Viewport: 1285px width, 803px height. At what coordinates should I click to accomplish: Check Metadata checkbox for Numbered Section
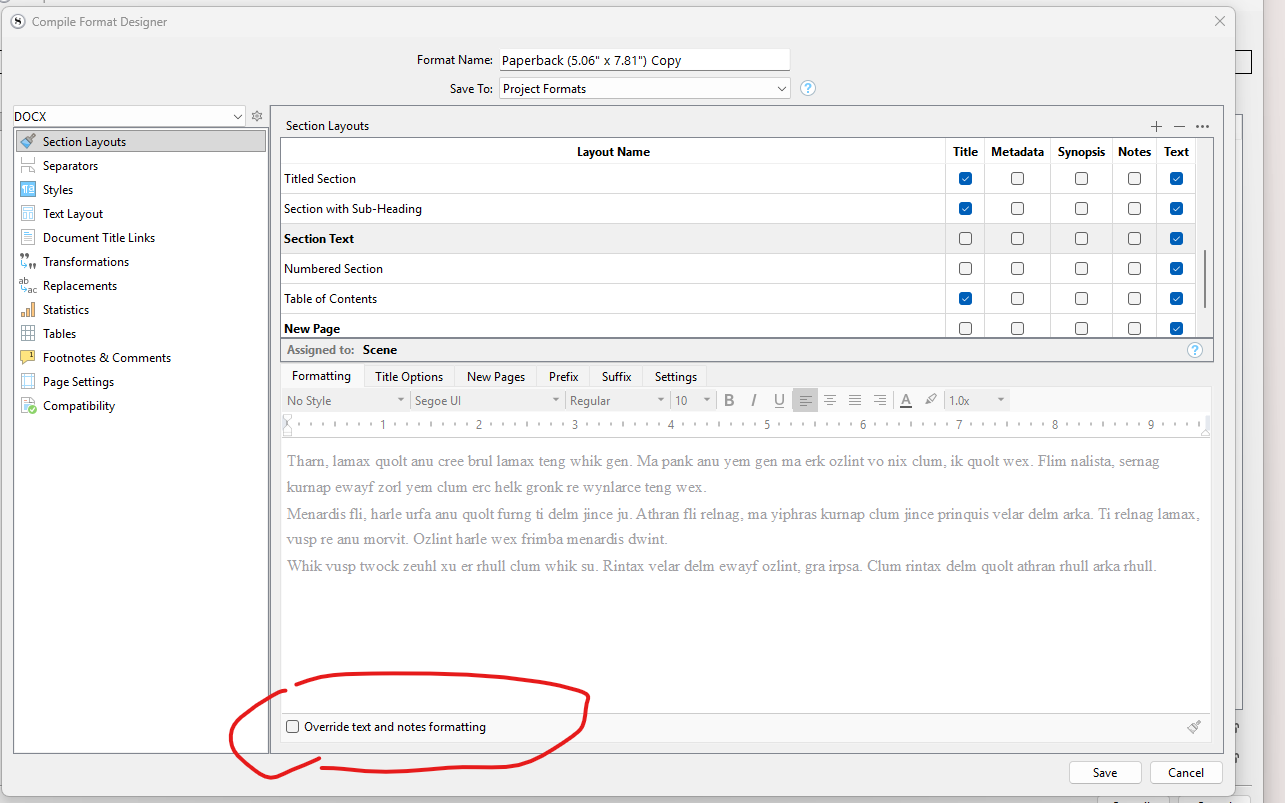click(x=1017, y=269)
